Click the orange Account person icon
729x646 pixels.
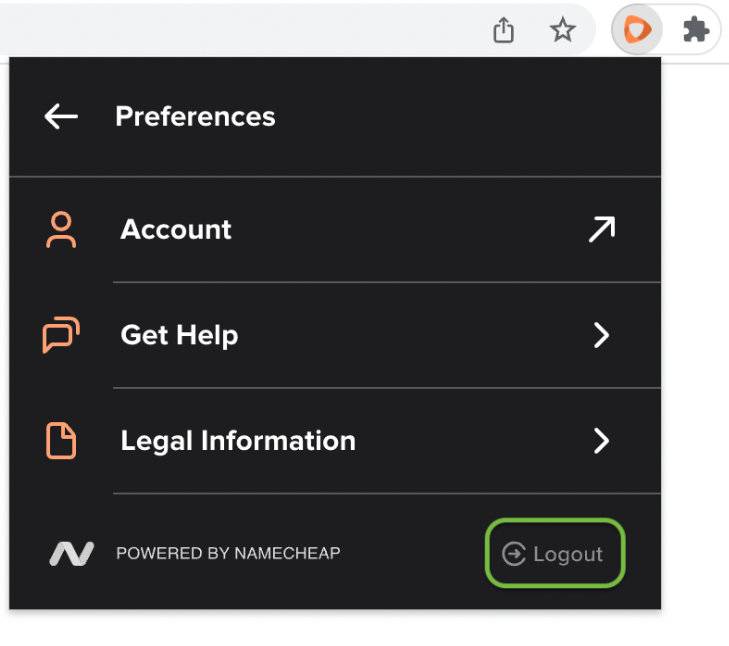61,230
